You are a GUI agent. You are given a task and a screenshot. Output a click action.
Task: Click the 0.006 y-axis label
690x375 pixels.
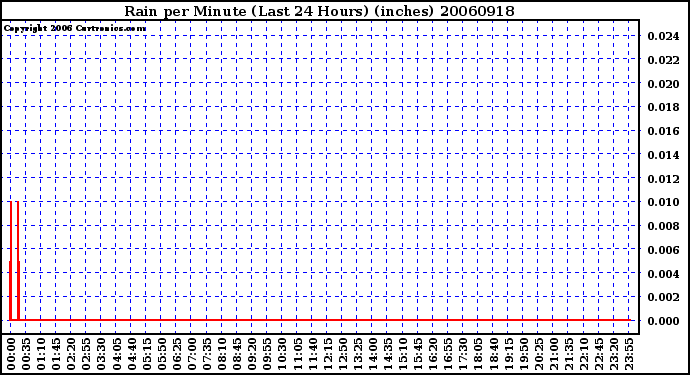point(663,250)
